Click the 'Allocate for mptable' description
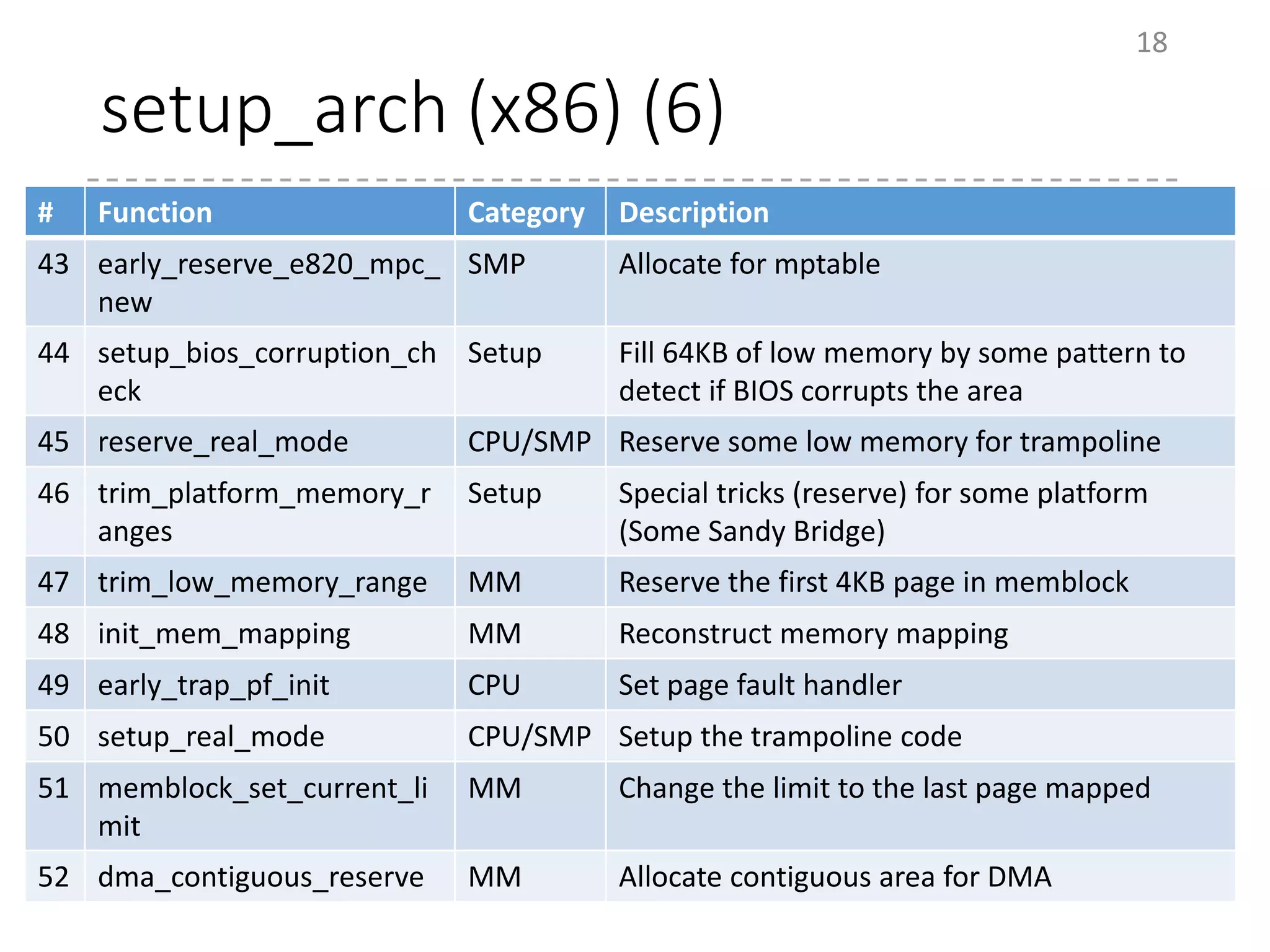Image resolution: width=1270 pixels, height=952 pixels. [x=749, y=265]
